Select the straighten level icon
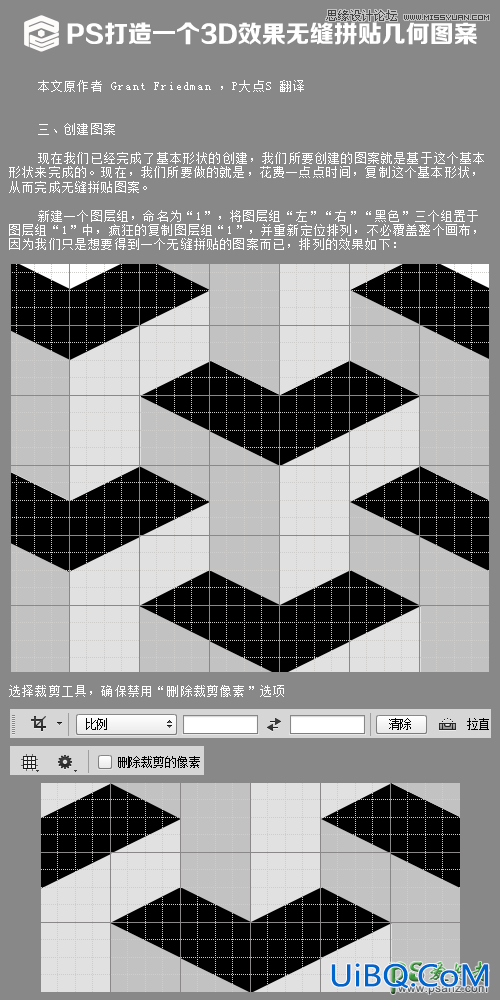Screen dimensions: 500x1000 [x=448, y=724]
